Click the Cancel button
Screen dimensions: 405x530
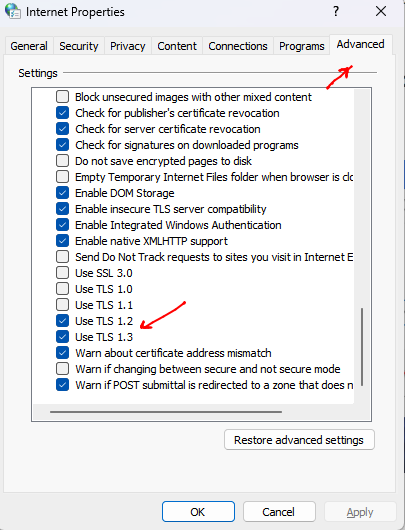pos(279,512)
